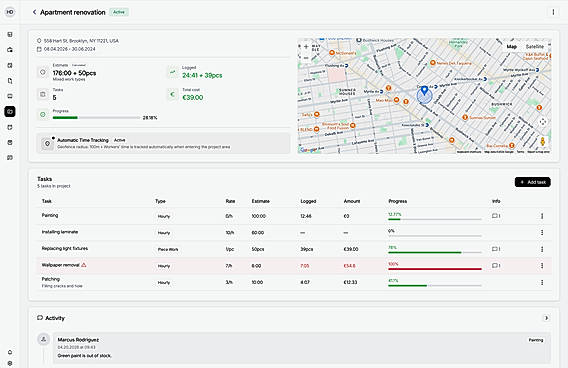568x368 pixels.
Task: Open the monitor screen icon in the sidebar
Action: [x=10, y=96]
